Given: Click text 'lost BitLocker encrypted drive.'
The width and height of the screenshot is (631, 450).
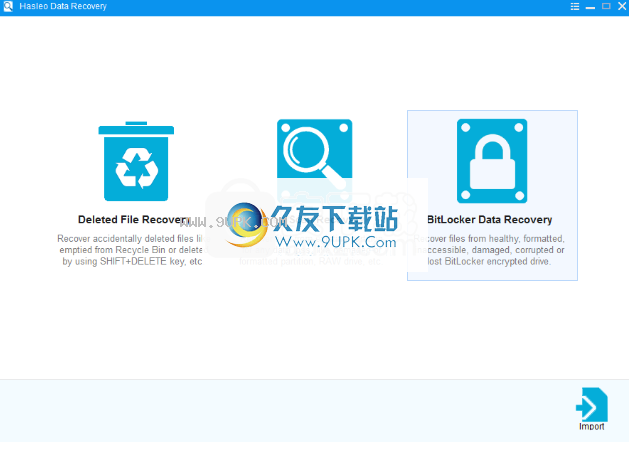Looking at the screenshot, I should click(489, 262).
